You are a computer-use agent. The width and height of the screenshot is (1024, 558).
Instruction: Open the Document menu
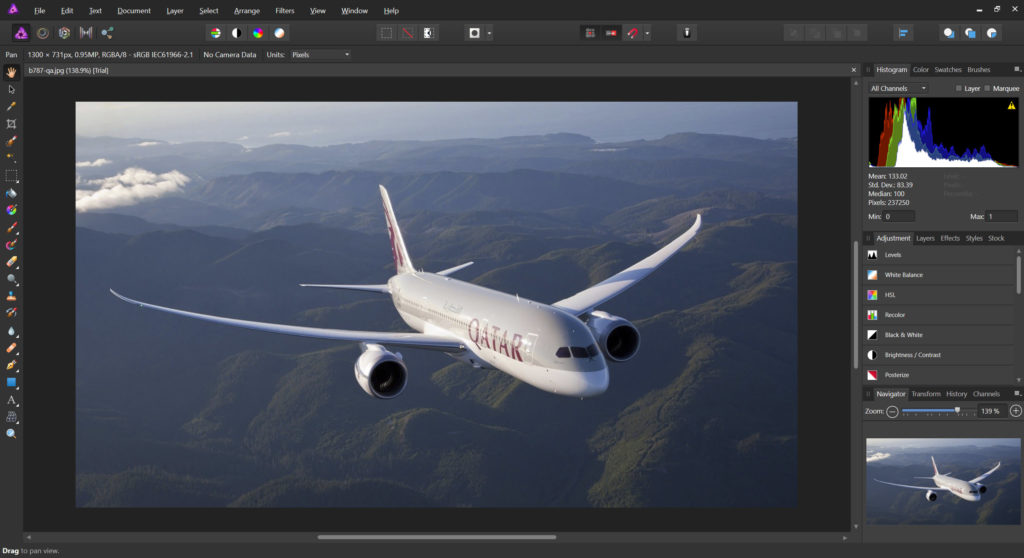coord(134,10)
